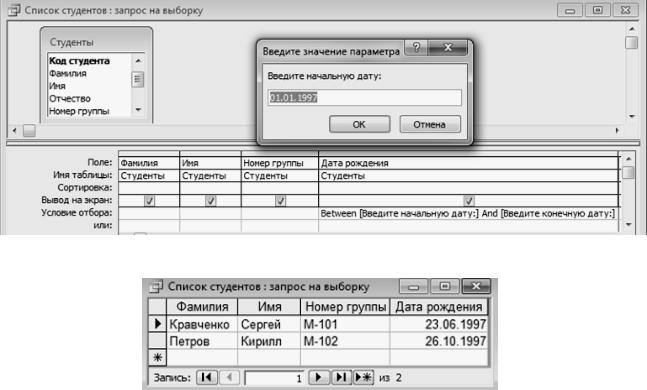Select the Петров cell in results
The width and height of the screenshot is (647, 390).
(202, 341)
